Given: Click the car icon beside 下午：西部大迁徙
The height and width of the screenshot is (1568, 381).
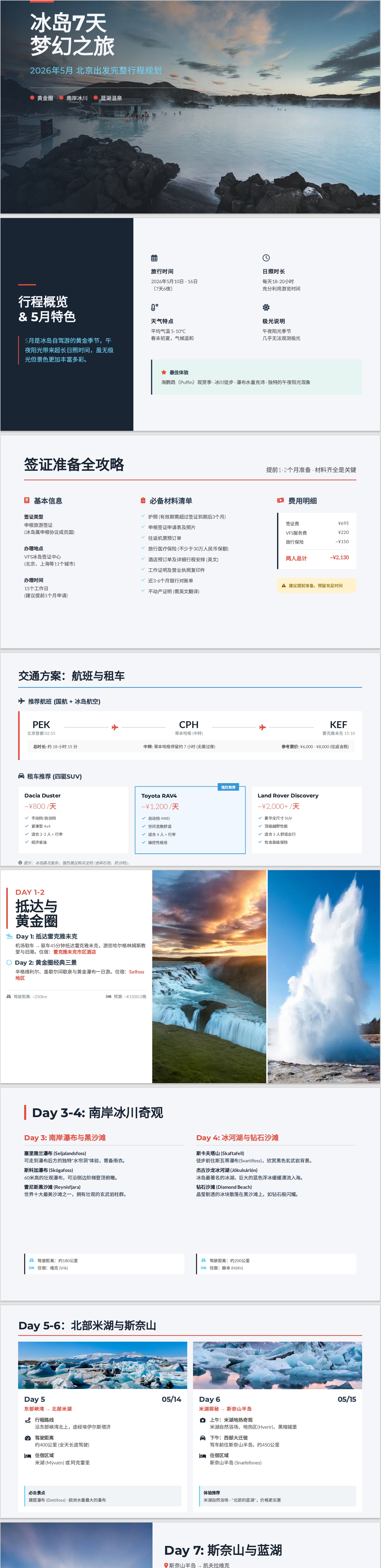Looking at the screenshot, I should (203, 1438).
